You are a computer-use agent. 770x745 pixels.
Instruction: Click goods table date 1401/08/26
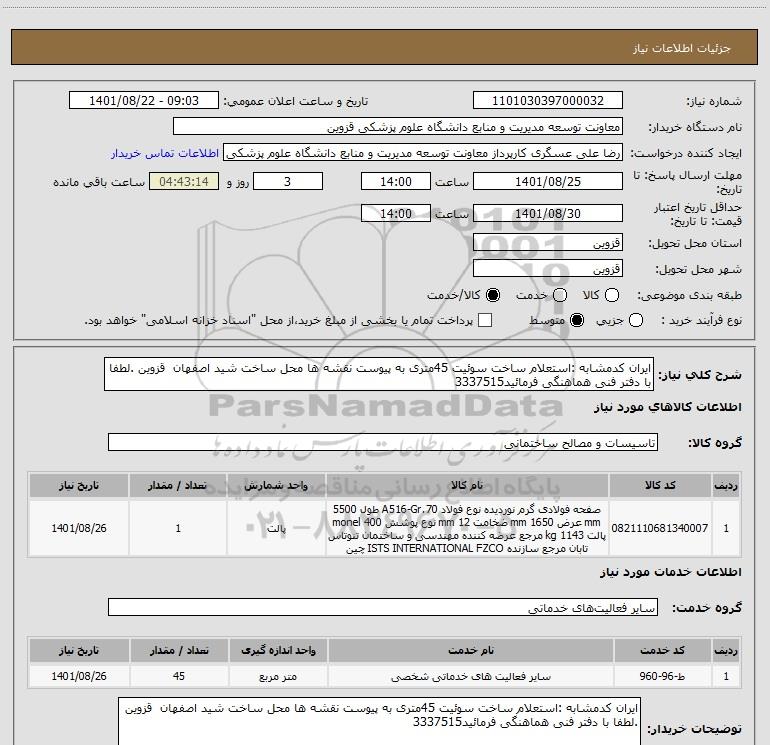point(79,528)
